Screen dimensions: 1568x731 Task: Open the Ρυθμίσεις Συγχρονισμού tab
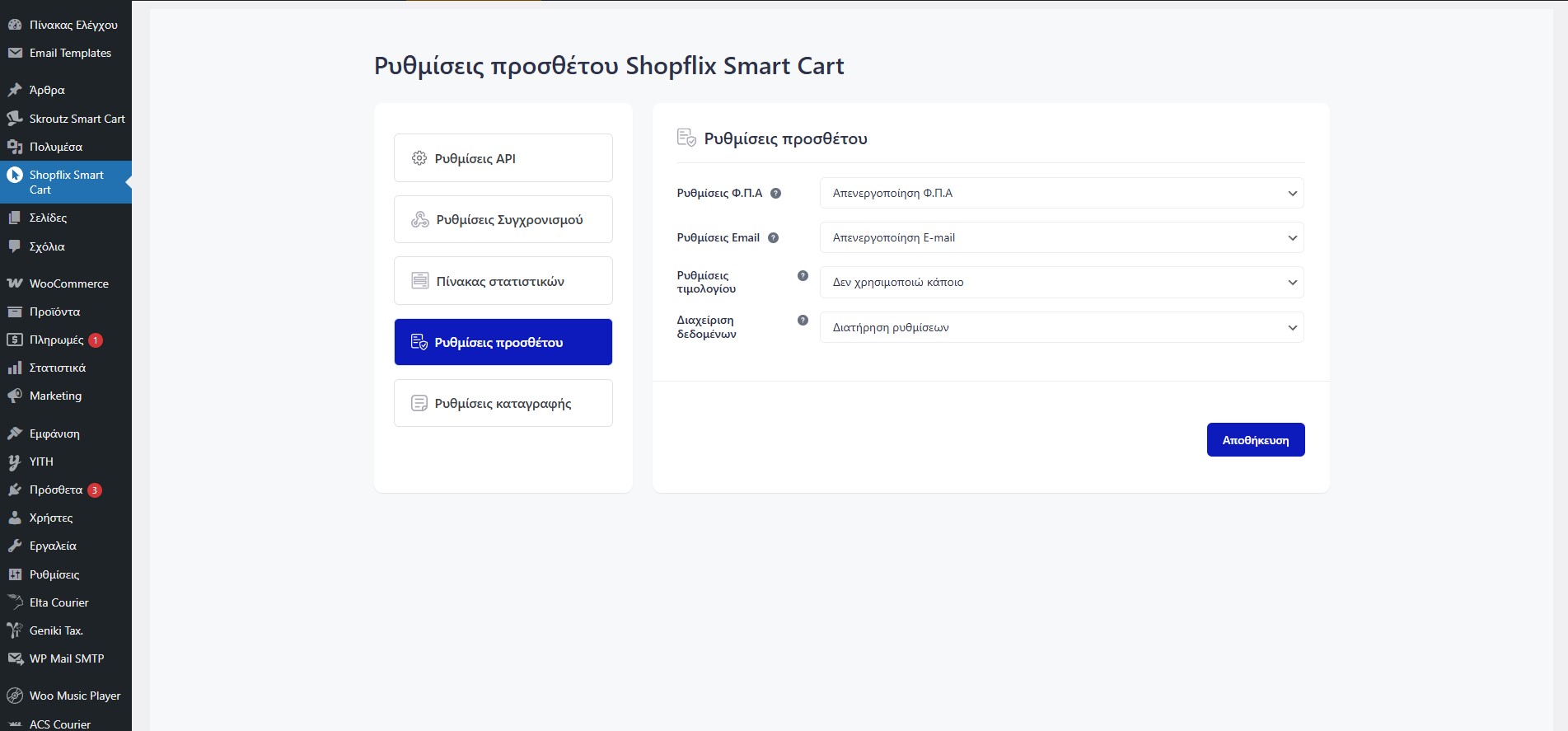click(x=503, y=220)
